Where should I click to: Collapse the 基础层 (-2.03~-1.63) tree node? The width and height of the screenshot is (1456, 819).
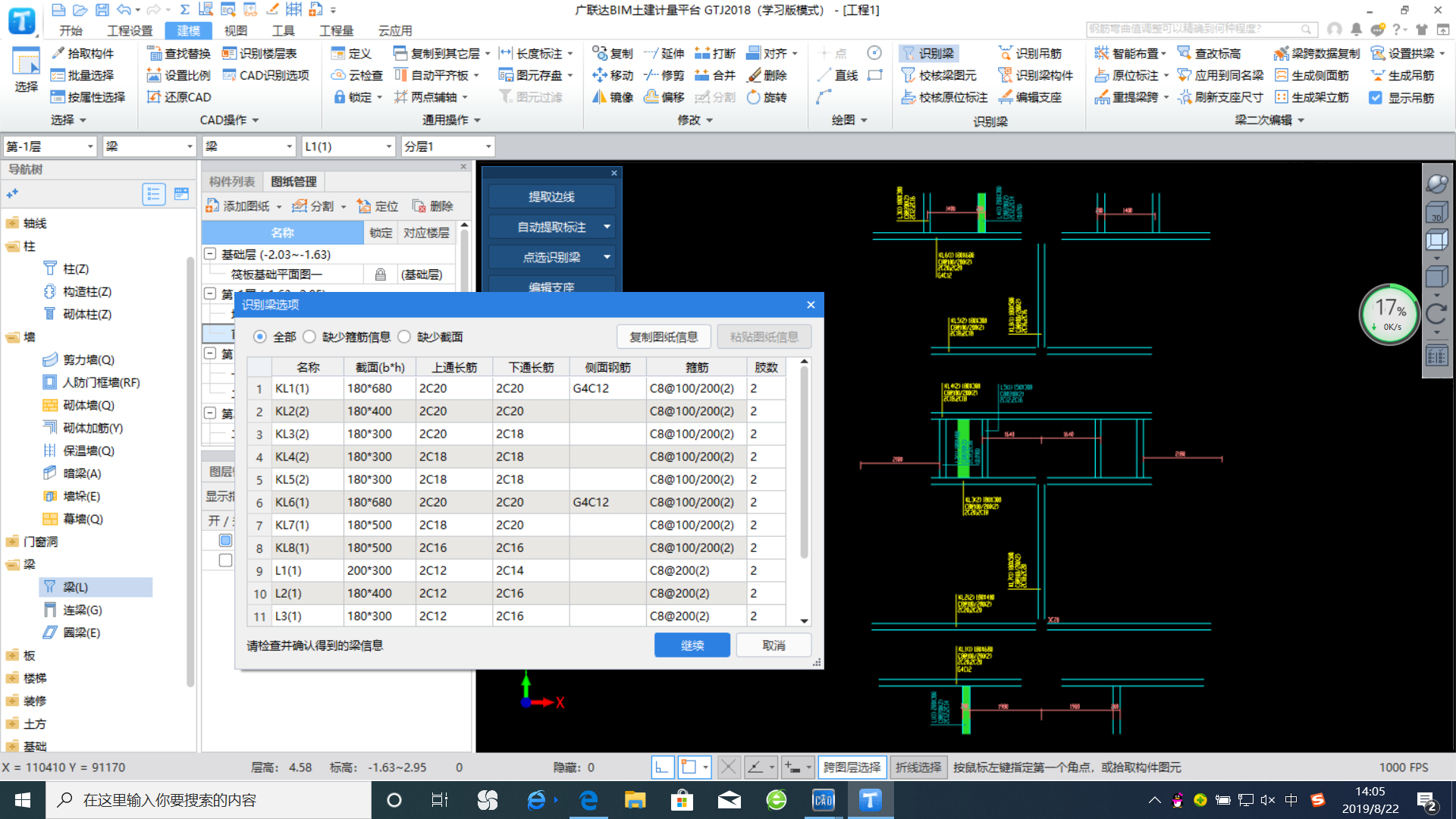210,254
